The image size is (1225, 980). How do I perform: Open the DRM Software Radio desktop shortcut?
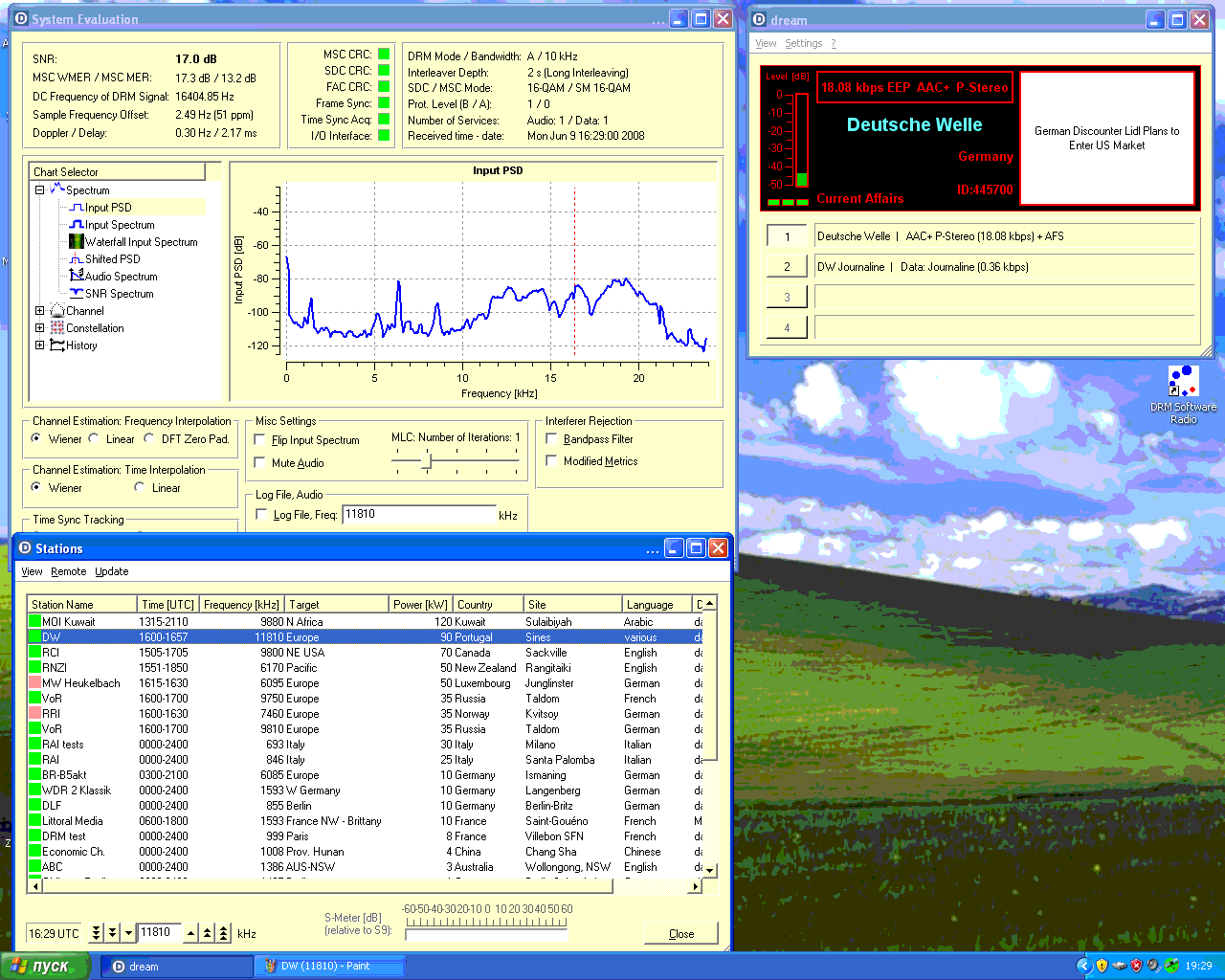(x=1183, y=394)
